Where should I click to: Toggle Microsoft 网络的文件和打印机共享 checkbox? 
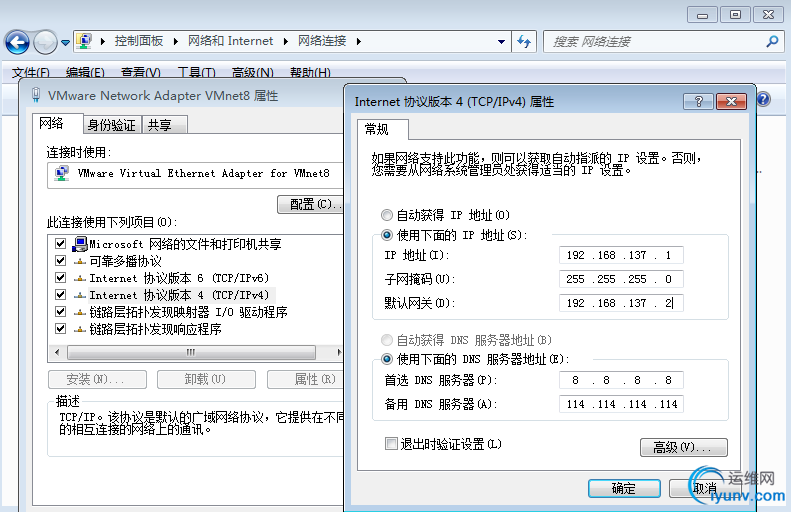(61, 244)
